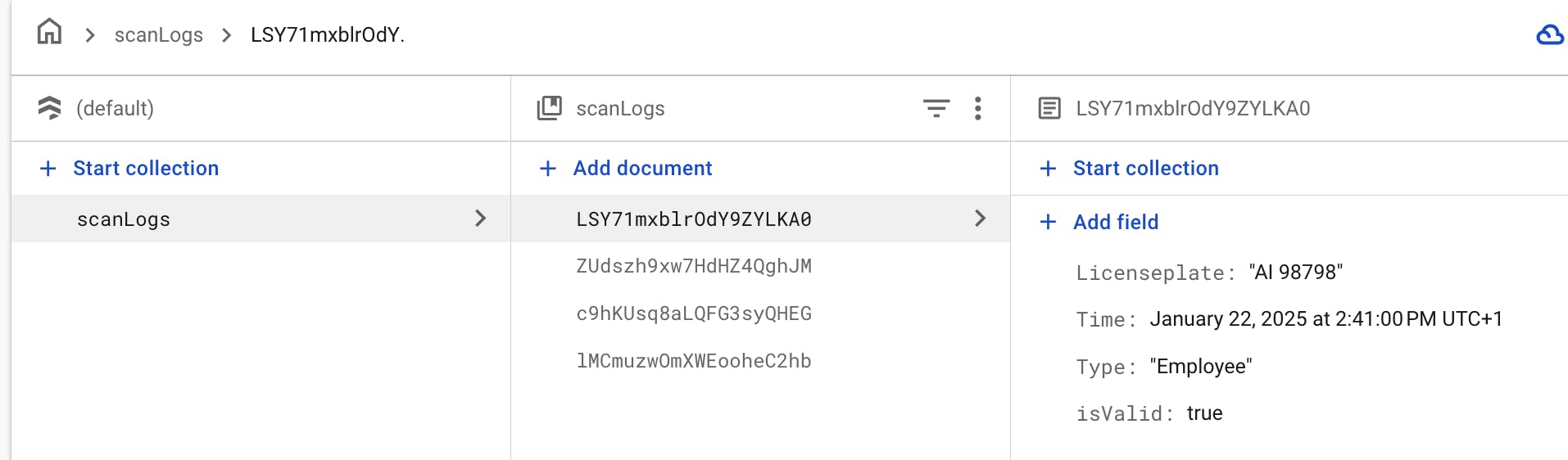1568x460 pixels.
Task: Click the isValid field value true
Action: [x=1204, y=413]
